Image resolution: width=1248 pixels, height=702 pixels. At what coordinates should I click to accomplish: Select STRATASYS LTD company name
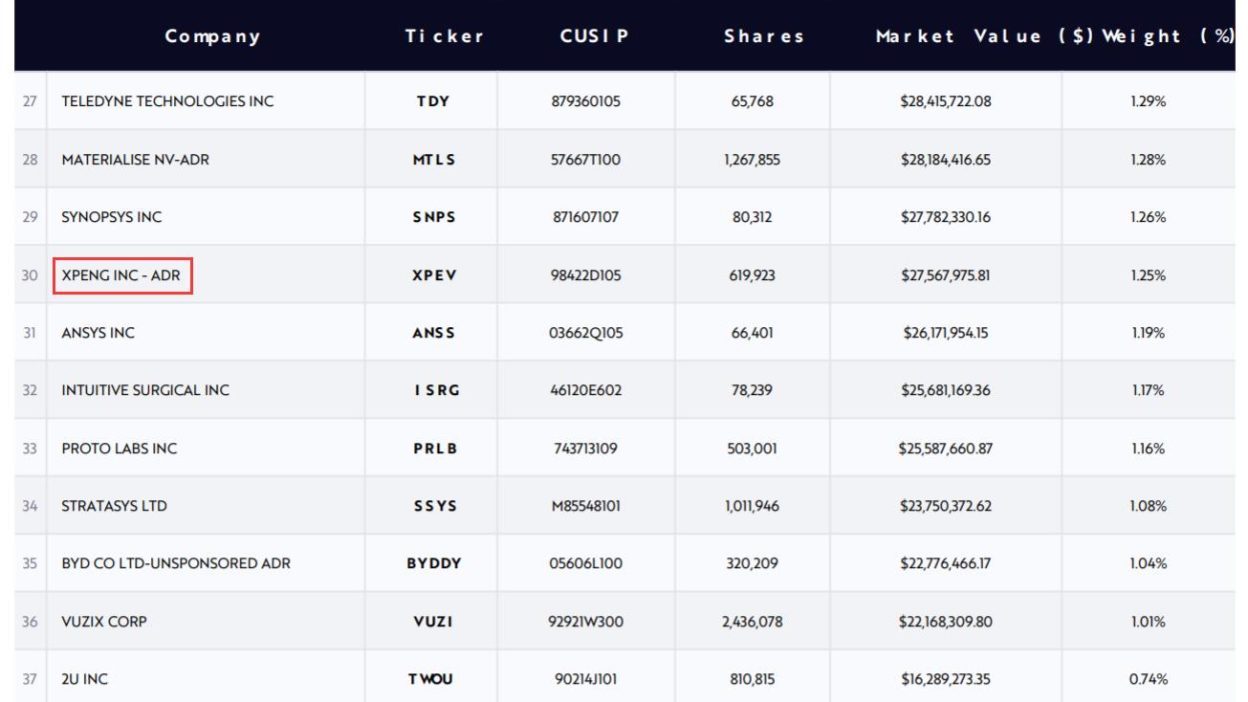114,506
